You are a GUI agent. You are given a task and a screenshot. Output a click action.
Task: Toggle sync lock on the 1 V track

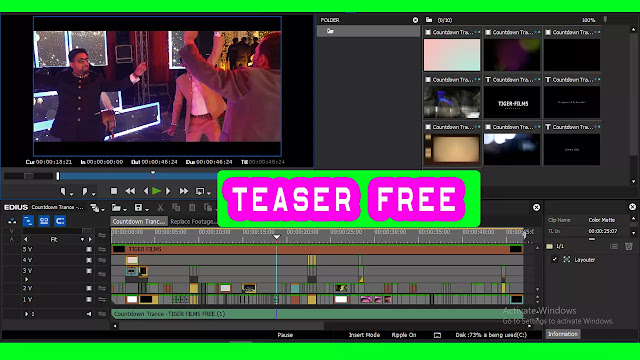point(102,299)
